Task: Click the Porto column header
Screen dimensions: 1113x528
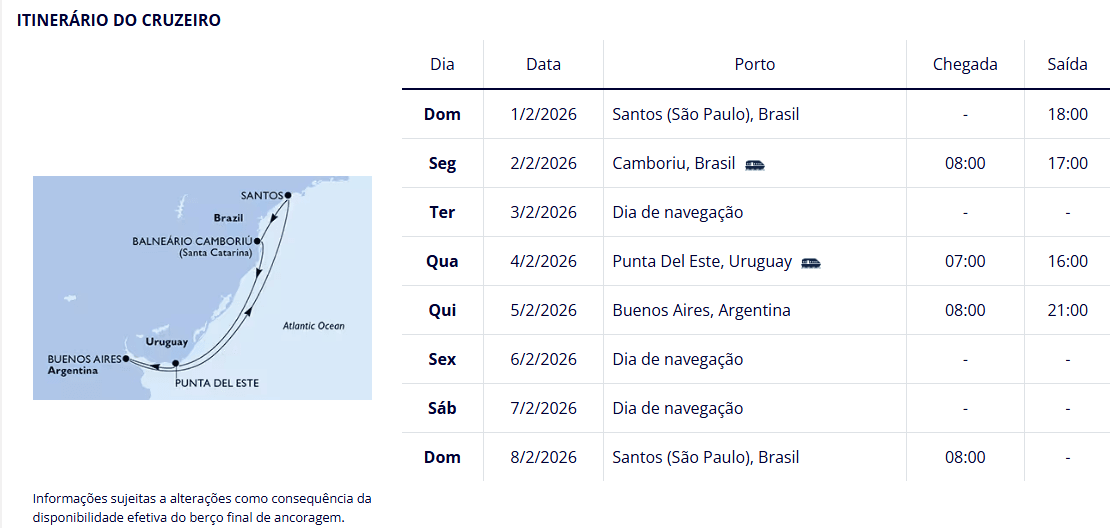Action: (754, 64)
